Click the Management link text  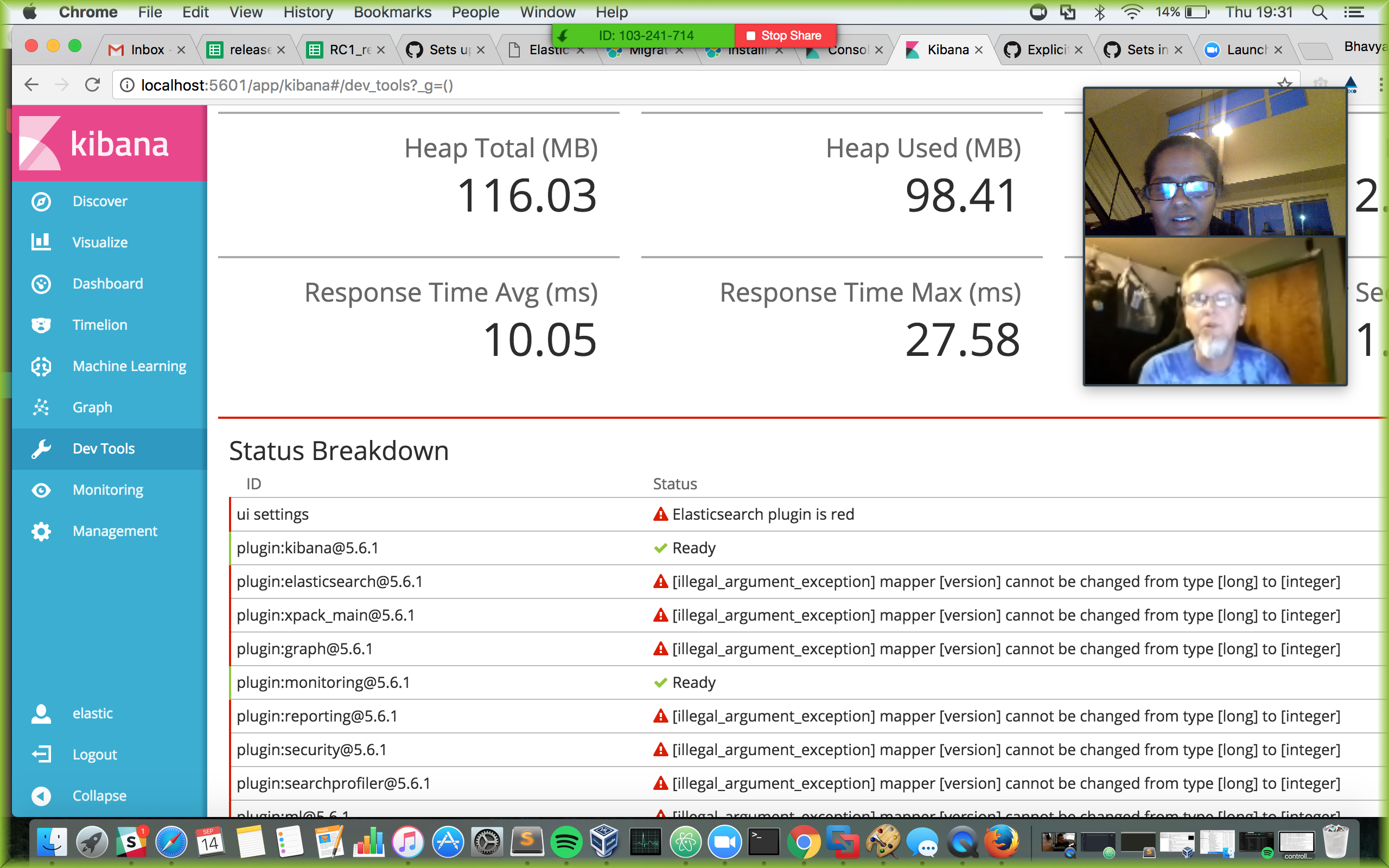click(x=115, y=532)
